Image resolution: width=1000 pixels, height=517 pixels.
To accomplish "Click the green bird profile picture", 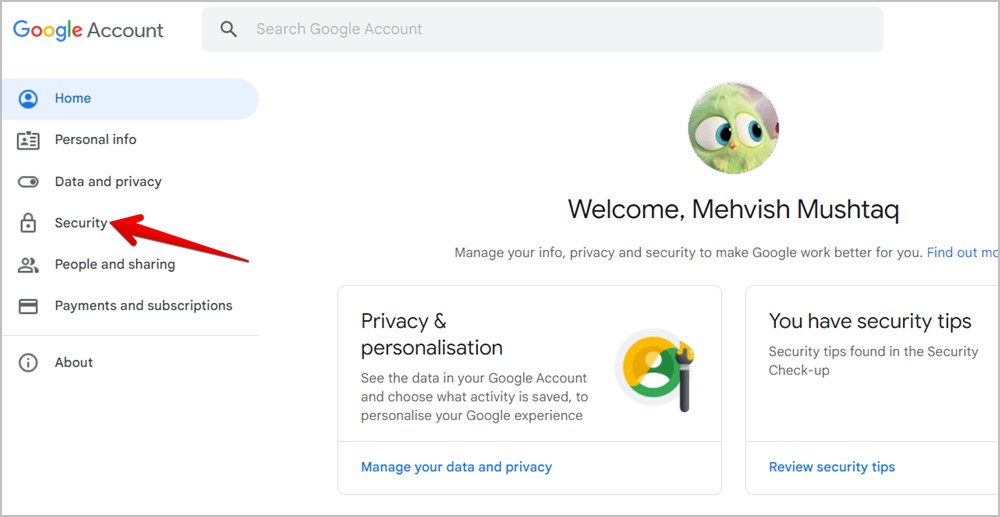I will [x=733, y=127].
